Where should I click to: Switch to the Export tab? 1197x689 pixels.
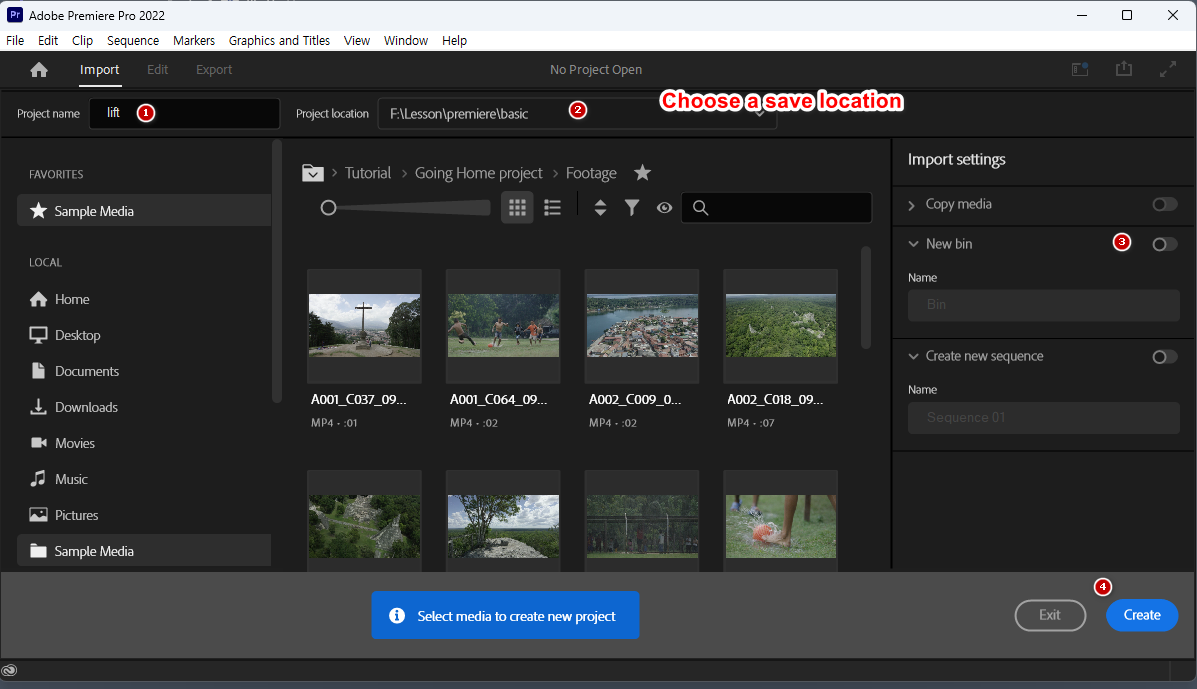(213, 70)
